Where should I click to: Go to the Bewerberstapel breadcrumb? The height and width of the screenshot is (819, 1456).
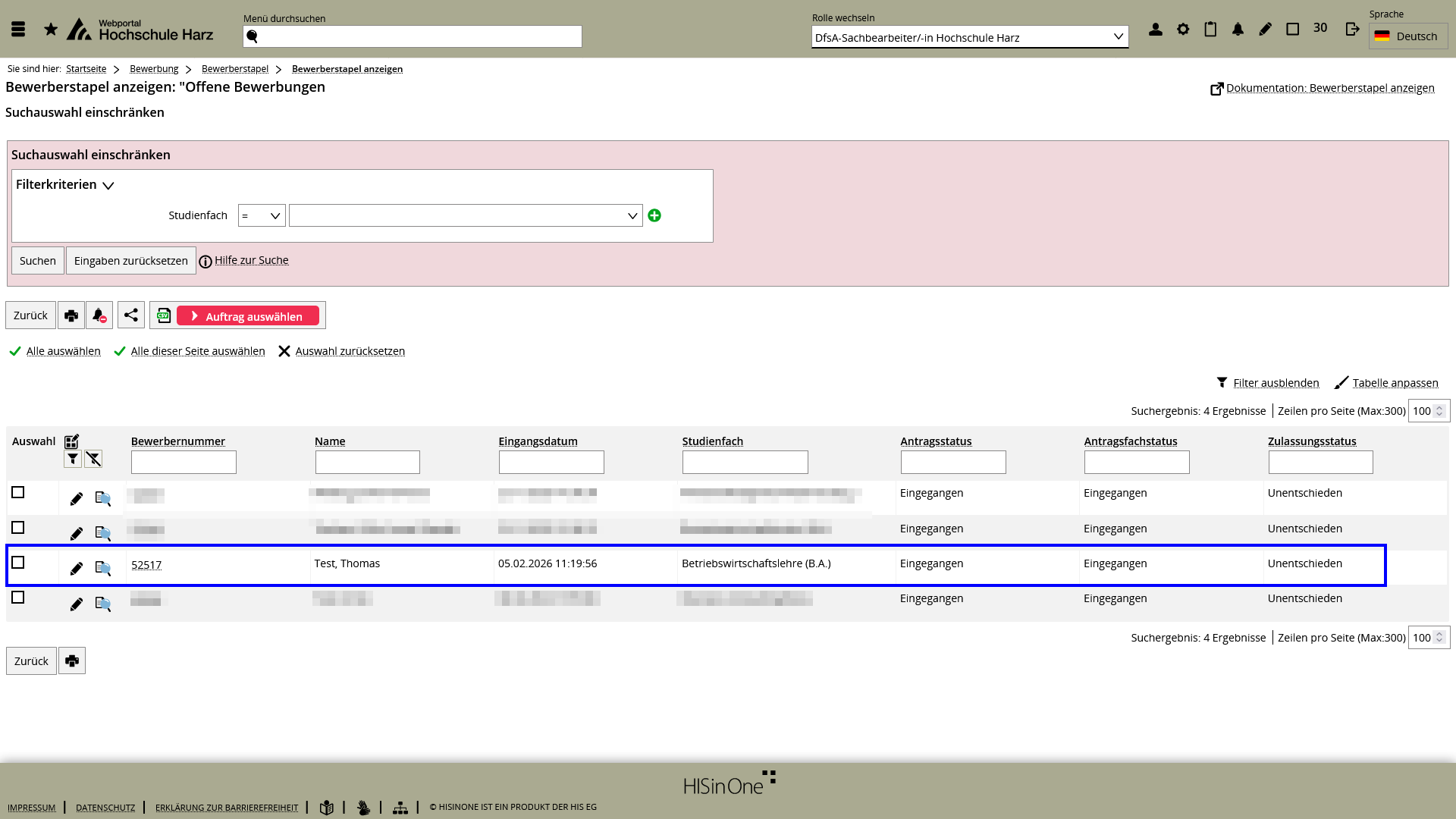235,69
